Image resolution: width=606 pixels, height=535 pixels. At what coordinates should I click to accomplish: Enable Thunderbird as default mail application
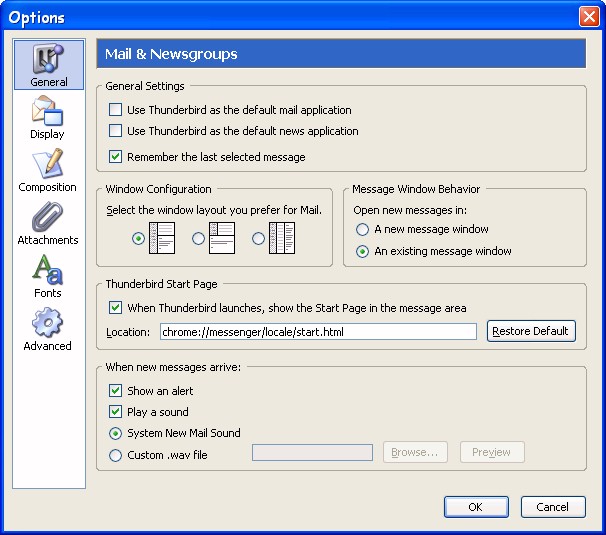(115, 110)
